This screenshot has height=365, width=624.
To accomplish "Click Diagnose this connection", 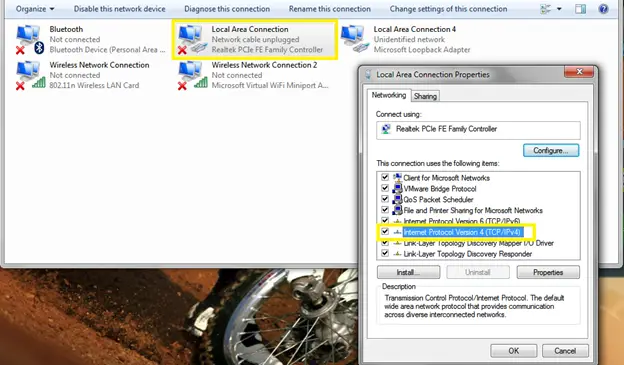I will click(x=227, y=9).
